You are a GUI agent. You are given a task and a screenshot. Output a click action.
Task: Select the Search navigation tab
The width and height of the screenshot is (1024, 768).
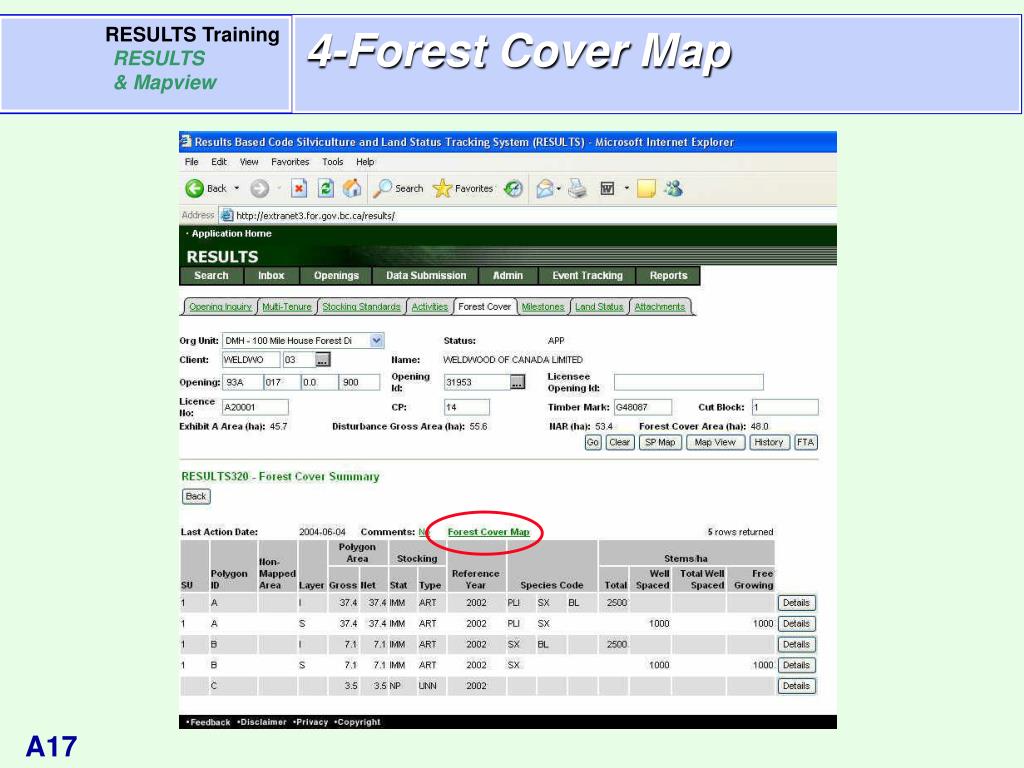point(211,276)
